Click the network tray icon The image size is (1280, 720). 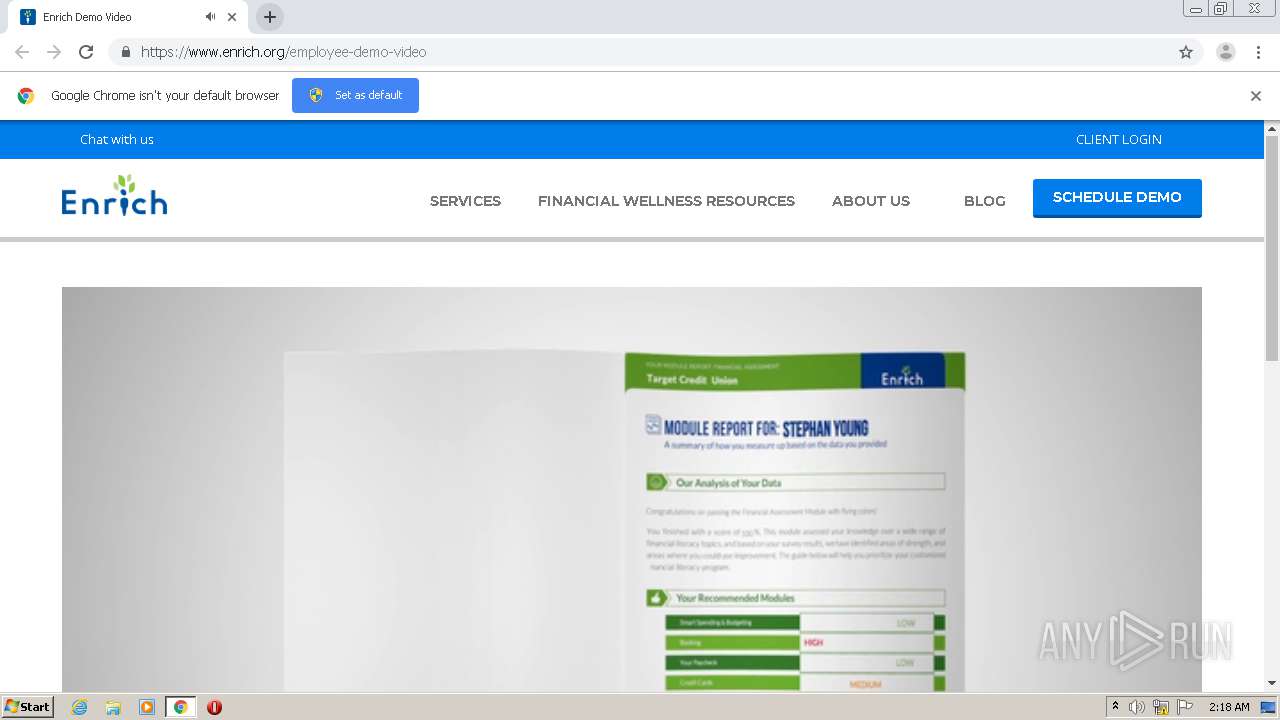point(1161,707)
